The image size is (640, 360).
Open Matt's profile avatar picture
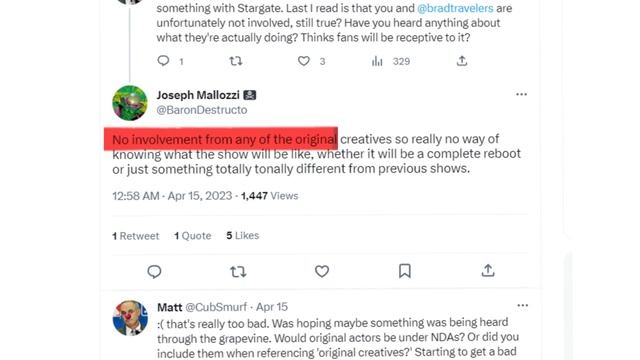(130, 318)
